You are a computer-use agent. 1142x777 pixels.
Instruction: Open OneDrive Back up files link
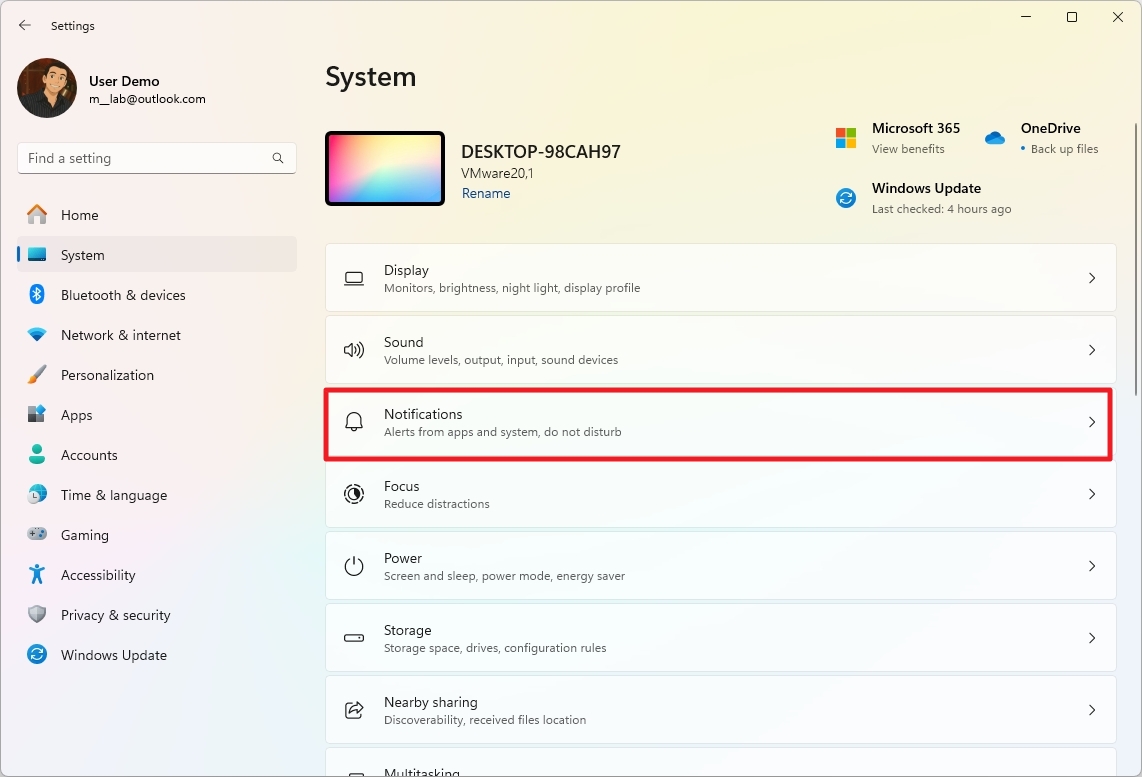click(x=1064, y=149)
